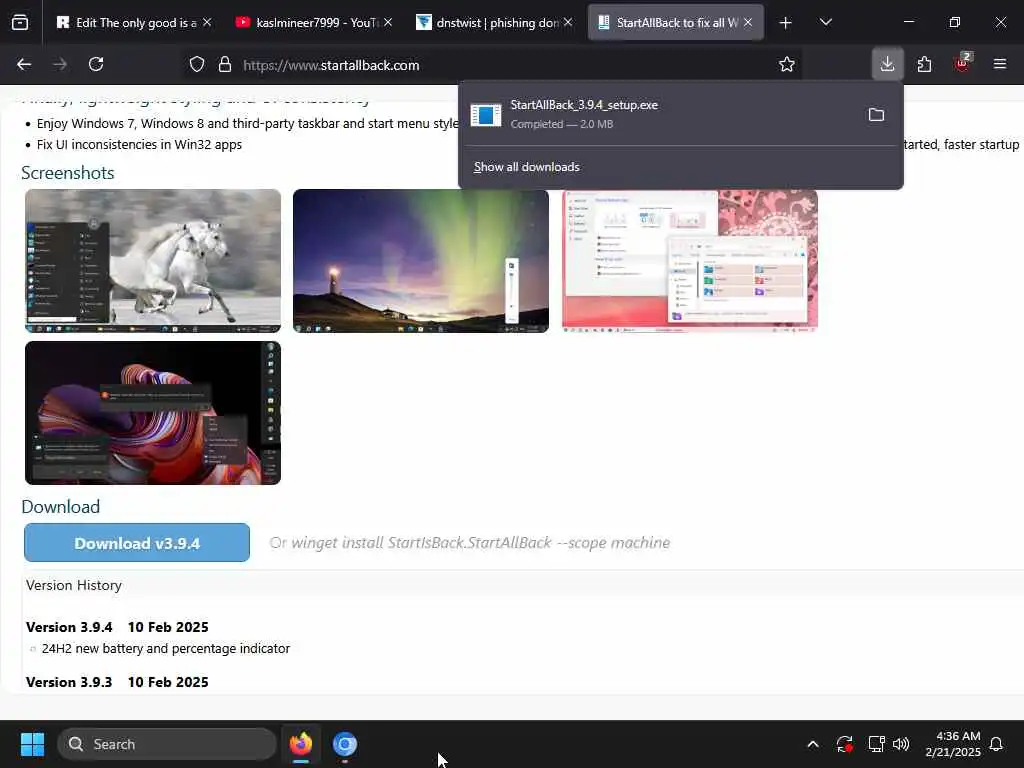Go back to the previous page
The height and width of the screenshot is (768, 1024).
tap(24, 65)
